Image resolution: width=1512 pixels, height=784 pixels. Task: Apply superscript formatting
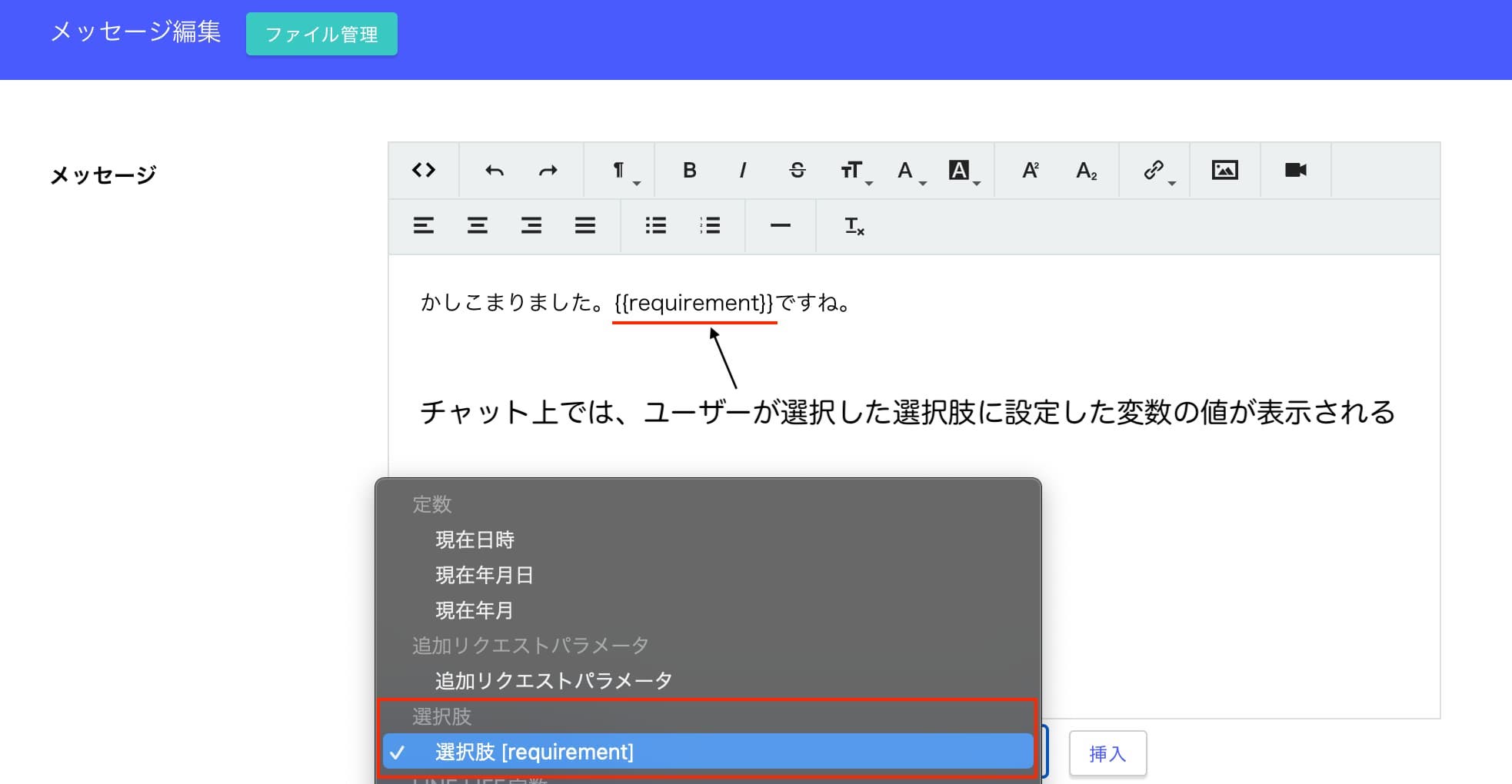pos(1031,170)
